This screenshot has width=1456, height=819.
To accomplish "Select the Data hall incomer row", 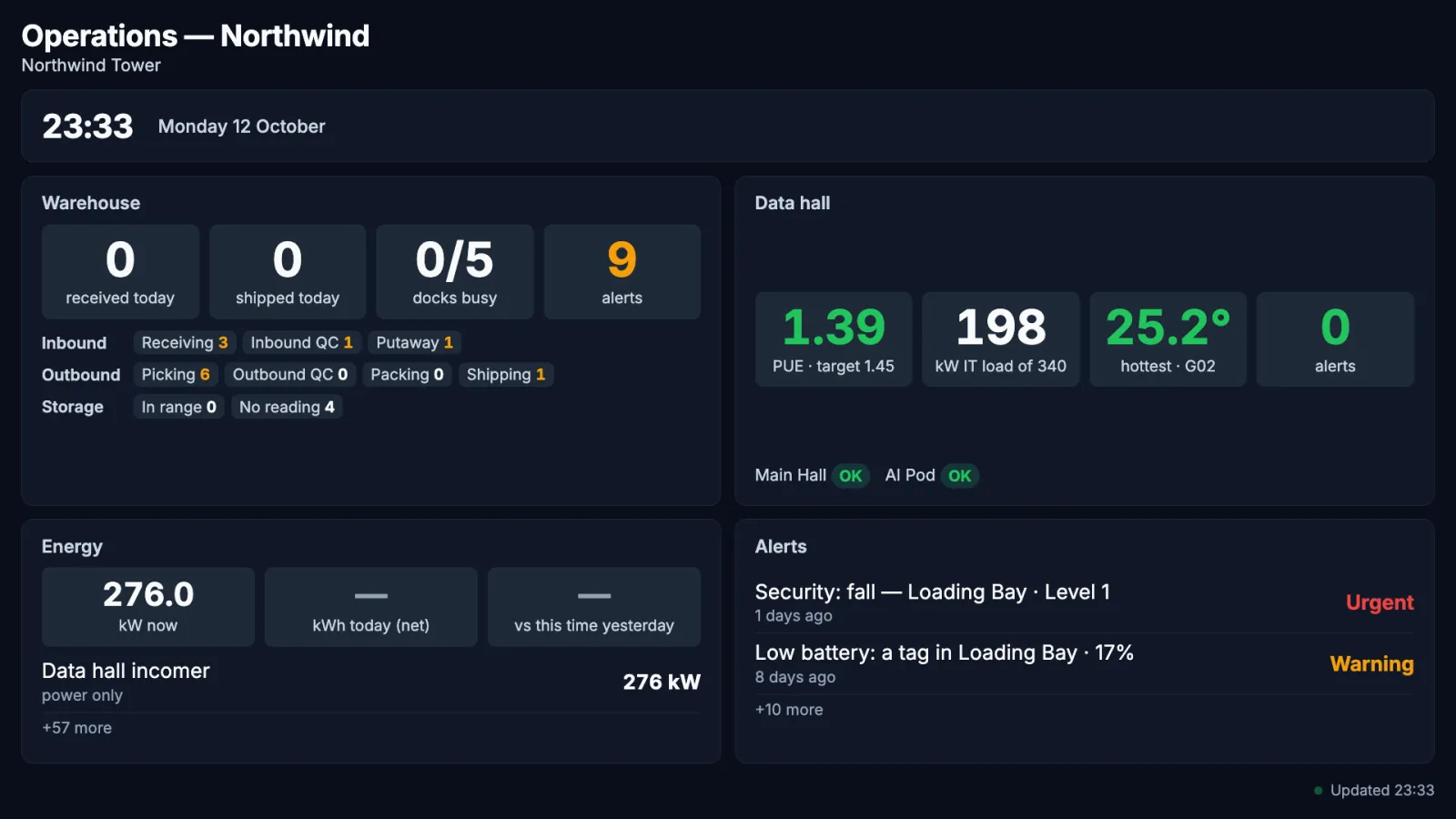I will pos(371,682).
